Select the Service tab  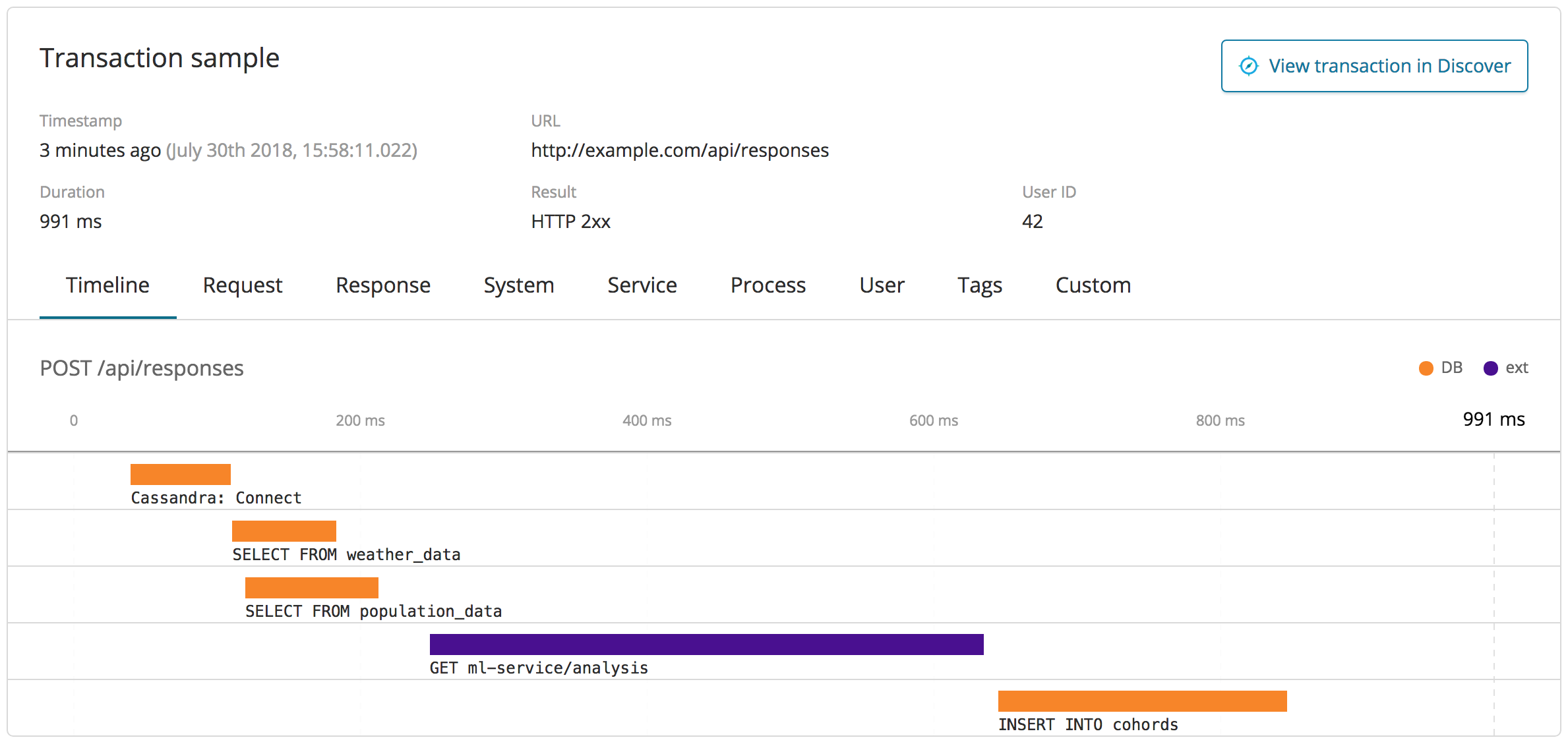point(642,285)
